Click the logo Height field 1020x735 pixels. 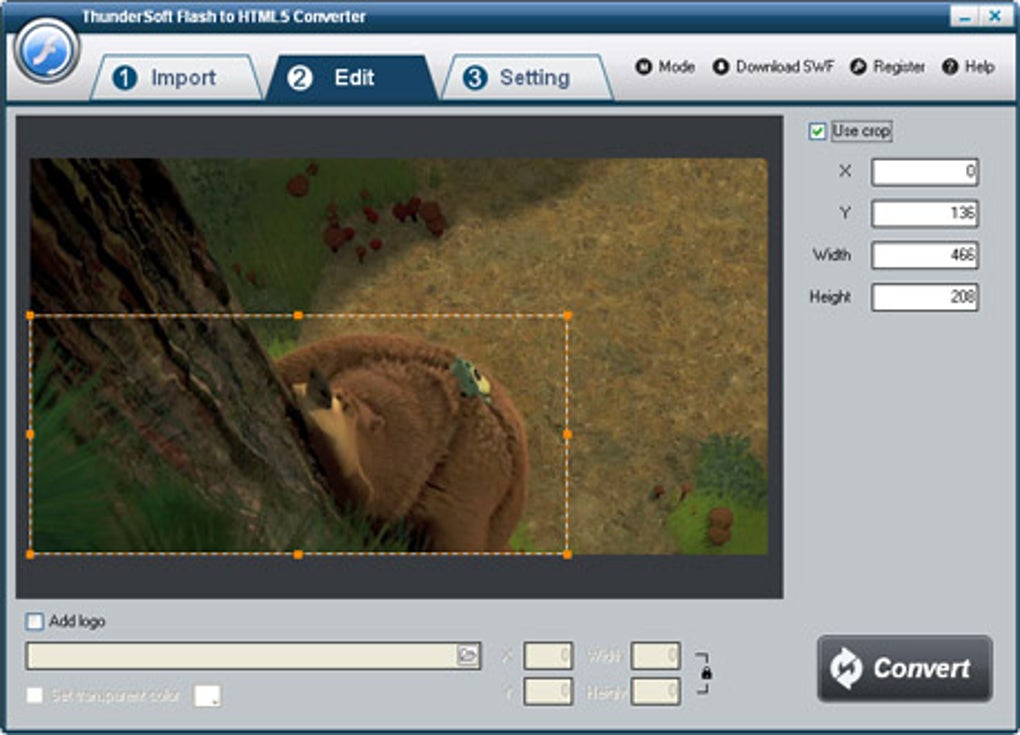click(656, 691)
